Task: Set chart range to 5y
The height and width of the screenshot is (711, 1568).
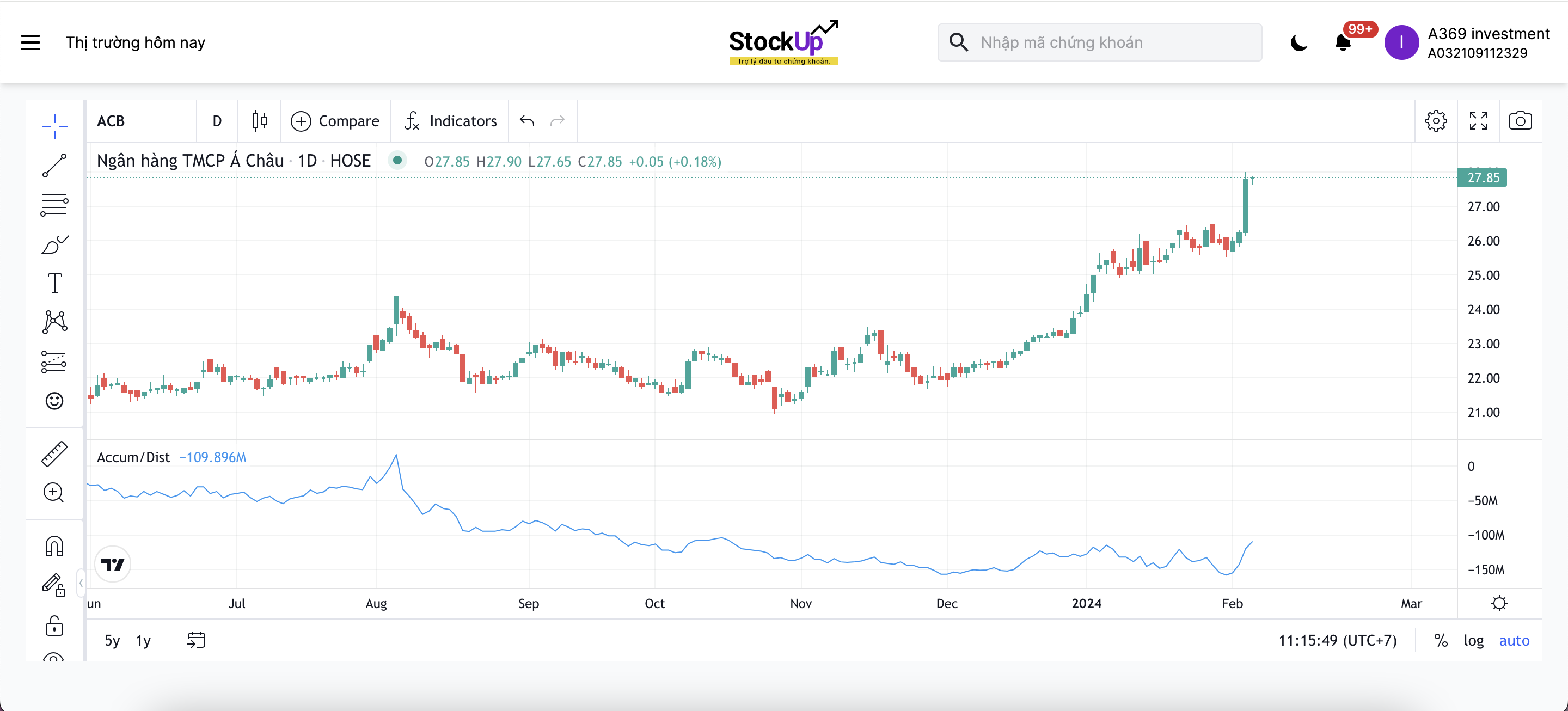Action: (112, 640)
